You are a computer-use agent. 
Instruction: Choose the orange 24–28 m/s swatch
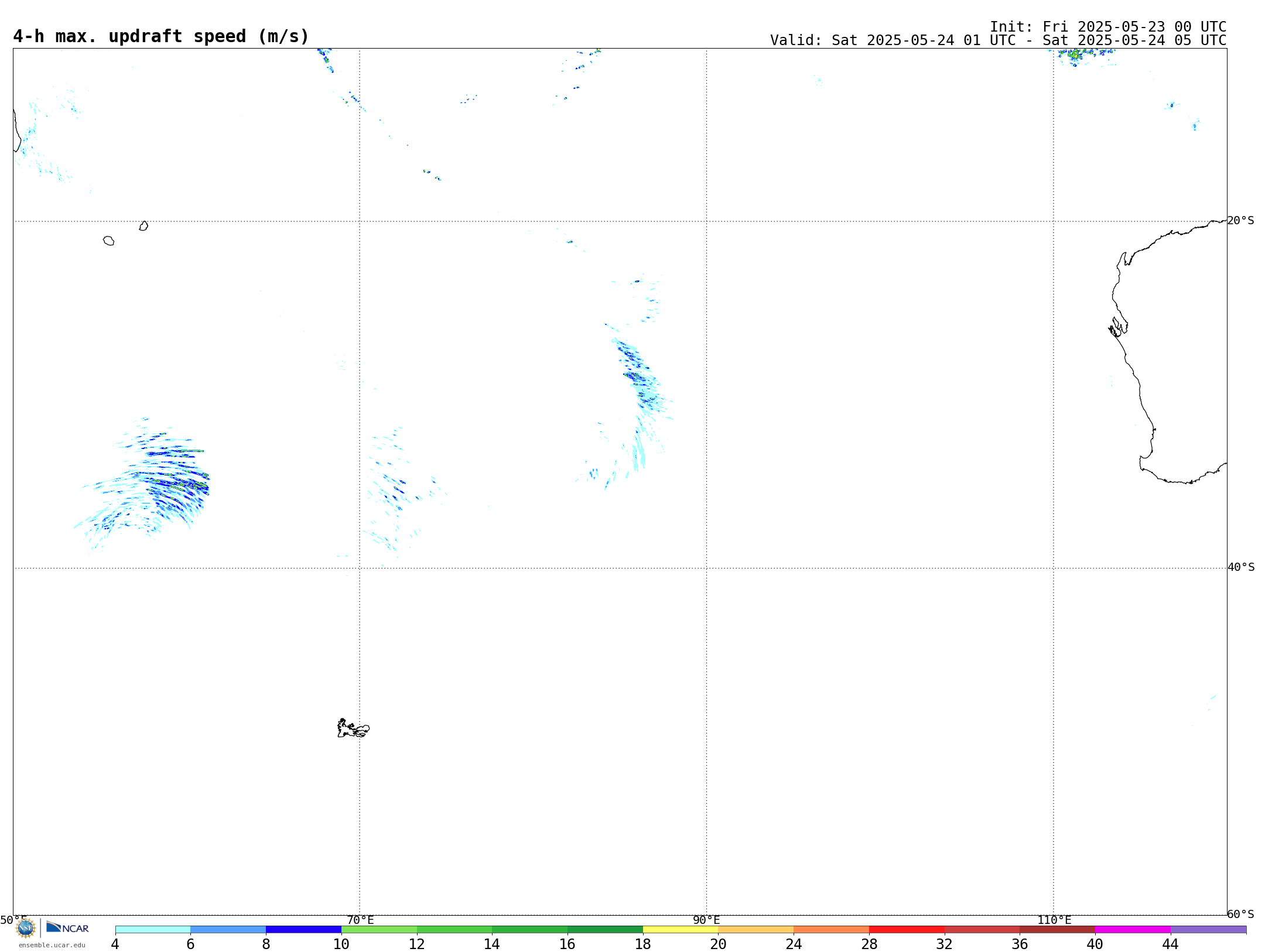tap(831, 929)
